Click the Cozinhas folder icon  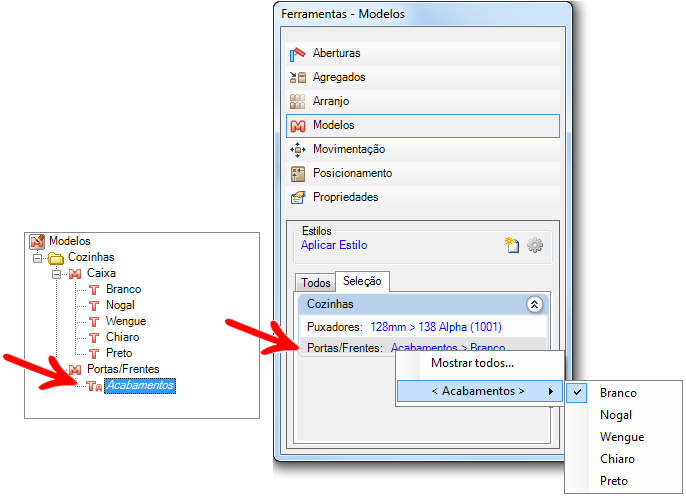(x=56, y=258)
